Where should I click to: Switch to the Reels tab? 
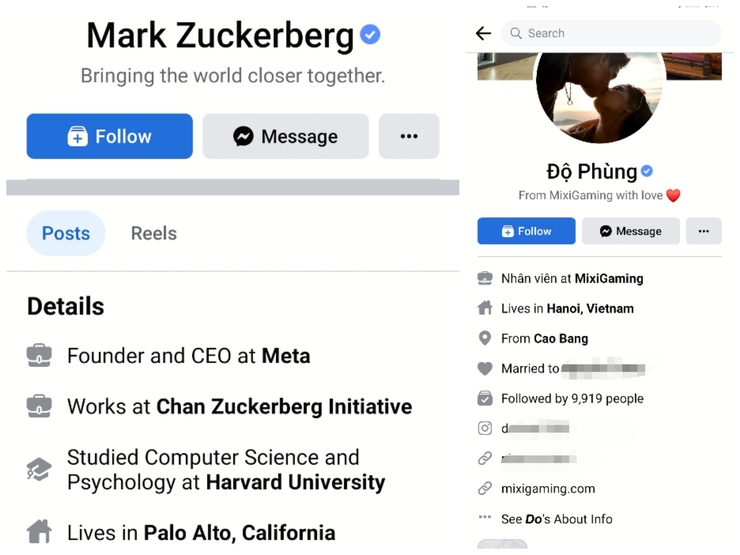154,233
